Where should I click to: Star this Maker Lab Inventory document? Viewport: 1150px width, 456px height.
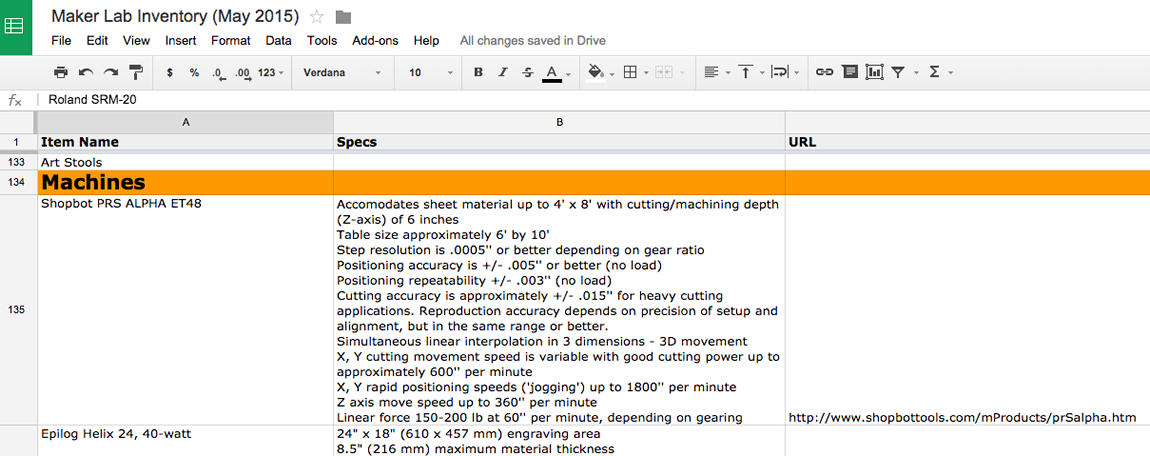[x=317, y=16]
